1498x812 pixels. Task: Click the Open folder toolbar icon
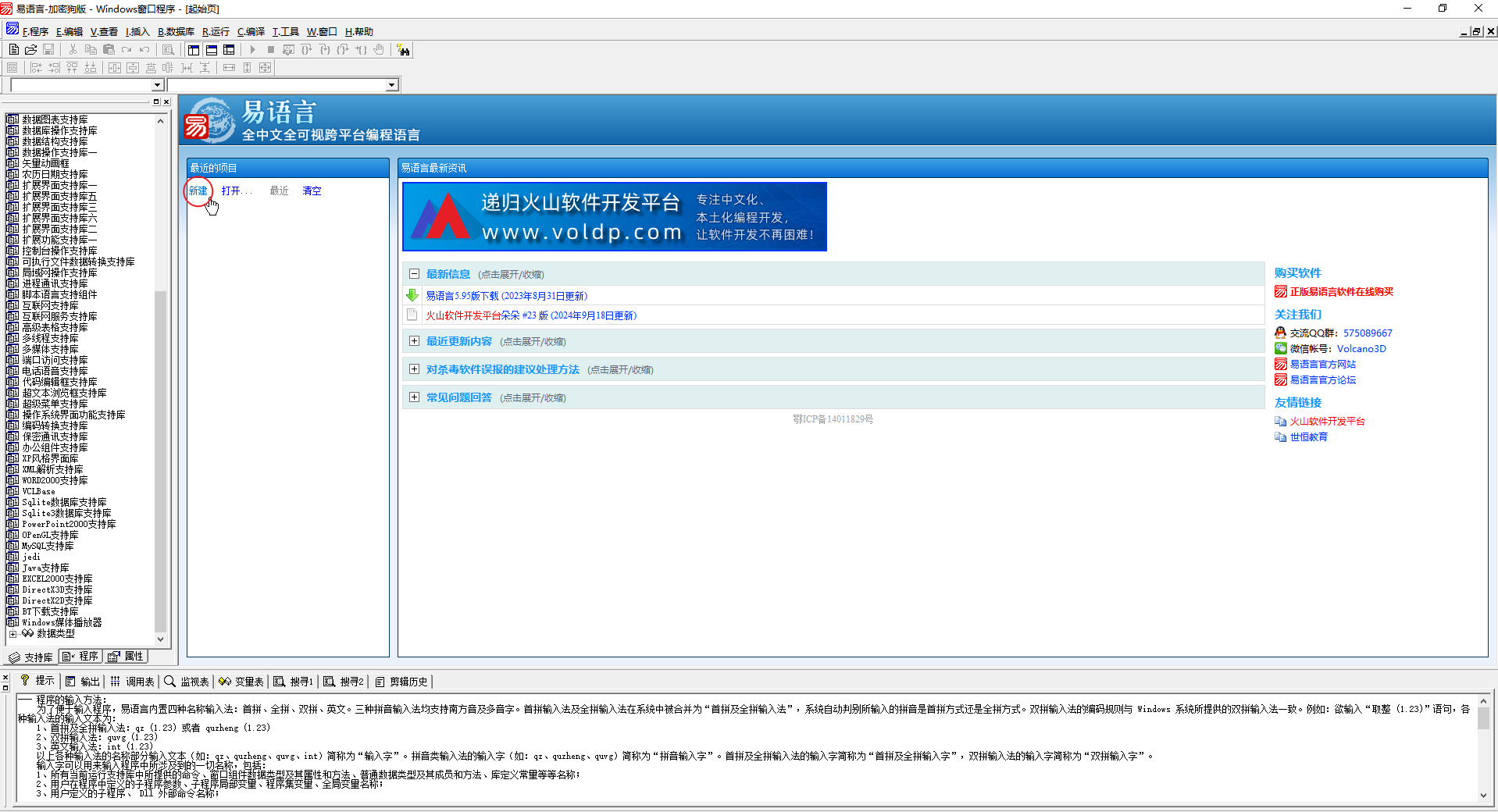pyautogui.click(x=31, y=49)
